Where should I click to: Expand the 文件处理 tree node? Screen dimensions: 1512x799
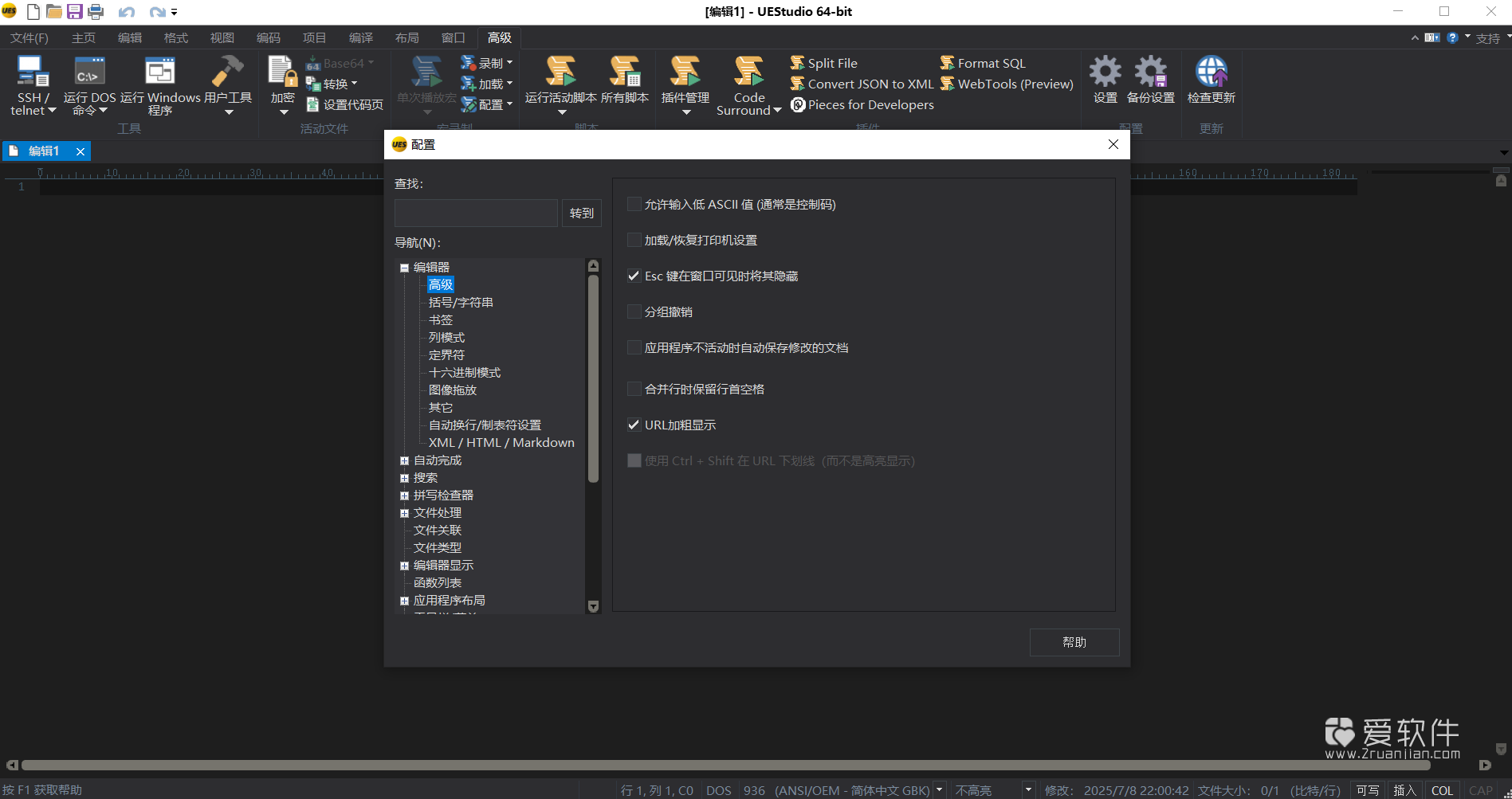404,513
